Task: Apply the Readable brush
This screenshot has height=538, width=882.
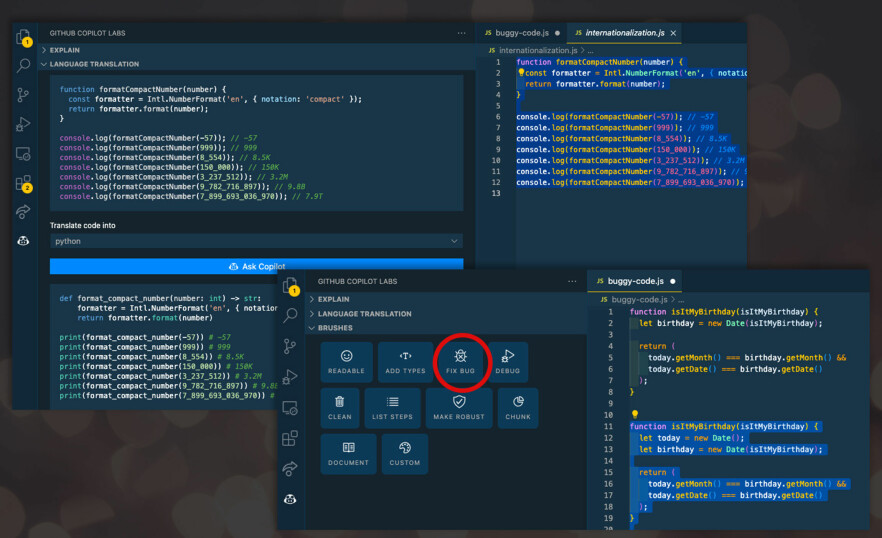Action: point(346,362)
